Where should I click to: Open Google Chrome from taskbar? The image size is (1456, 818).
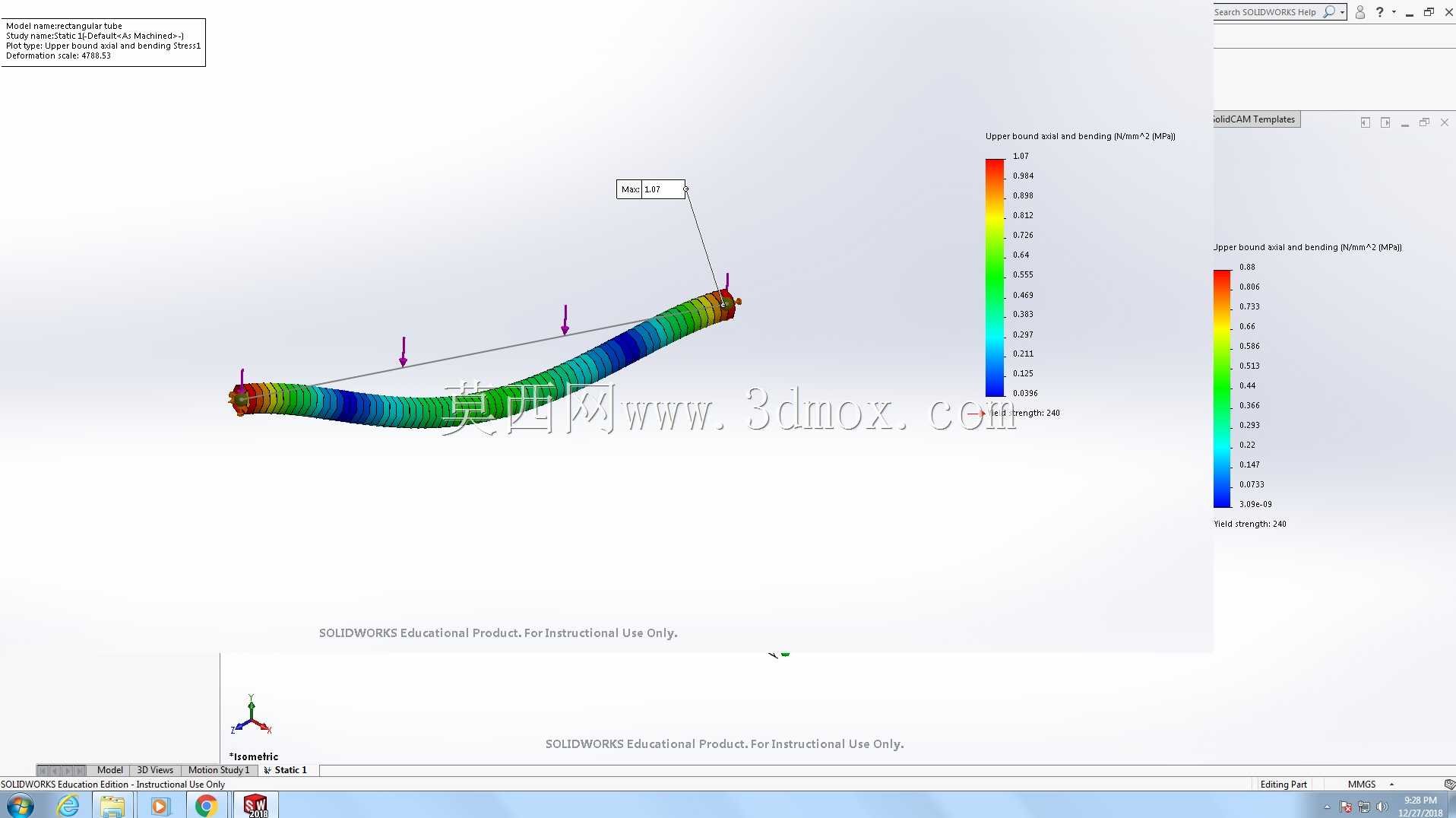pos(206,805)
